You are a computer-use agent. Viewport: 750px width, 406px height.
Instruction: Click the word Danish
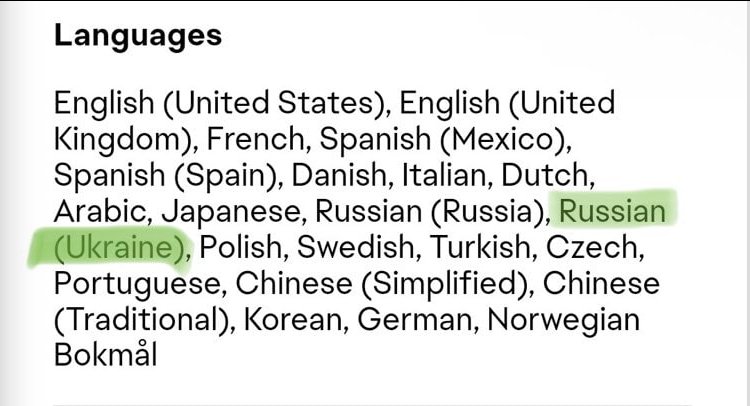339,175
